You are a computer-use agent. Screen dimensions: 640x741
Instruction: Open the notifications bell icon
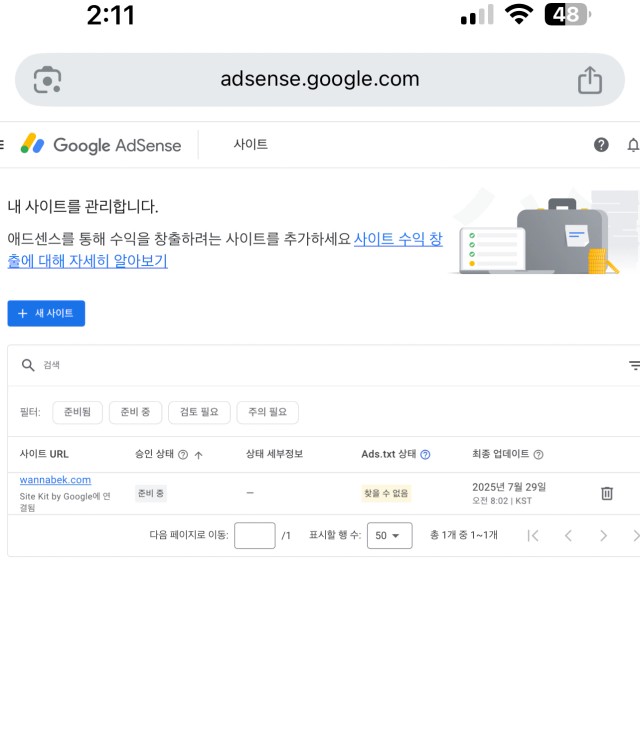633,145
